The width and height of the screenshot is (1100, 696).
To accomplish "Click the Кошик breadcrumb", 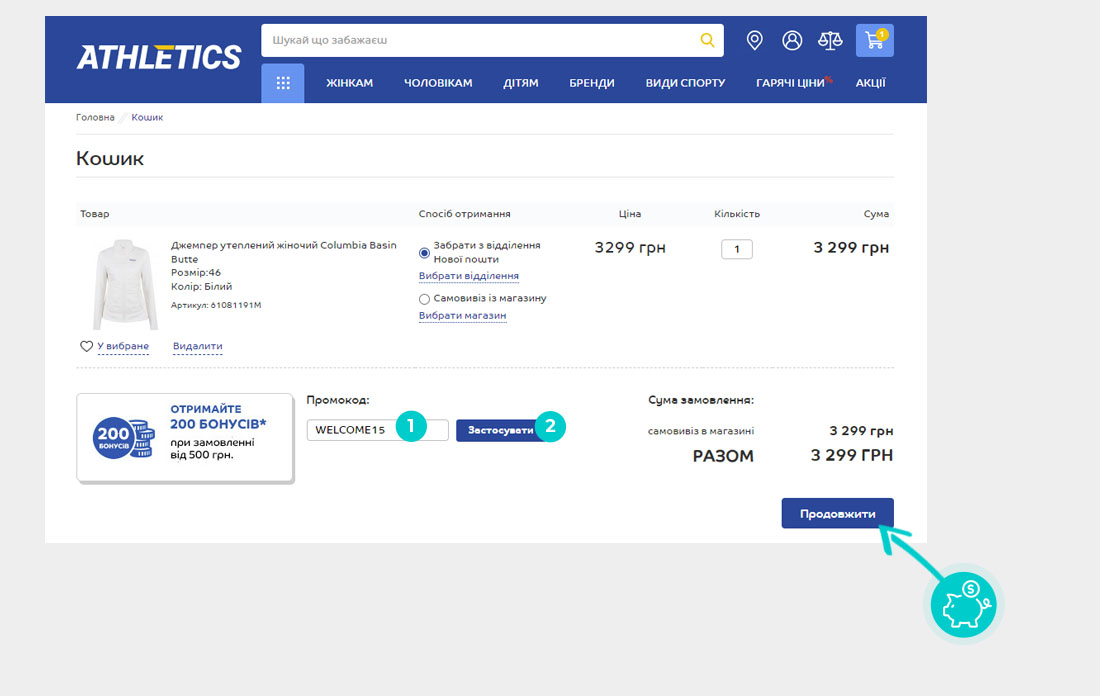I will tap(147, 117).
